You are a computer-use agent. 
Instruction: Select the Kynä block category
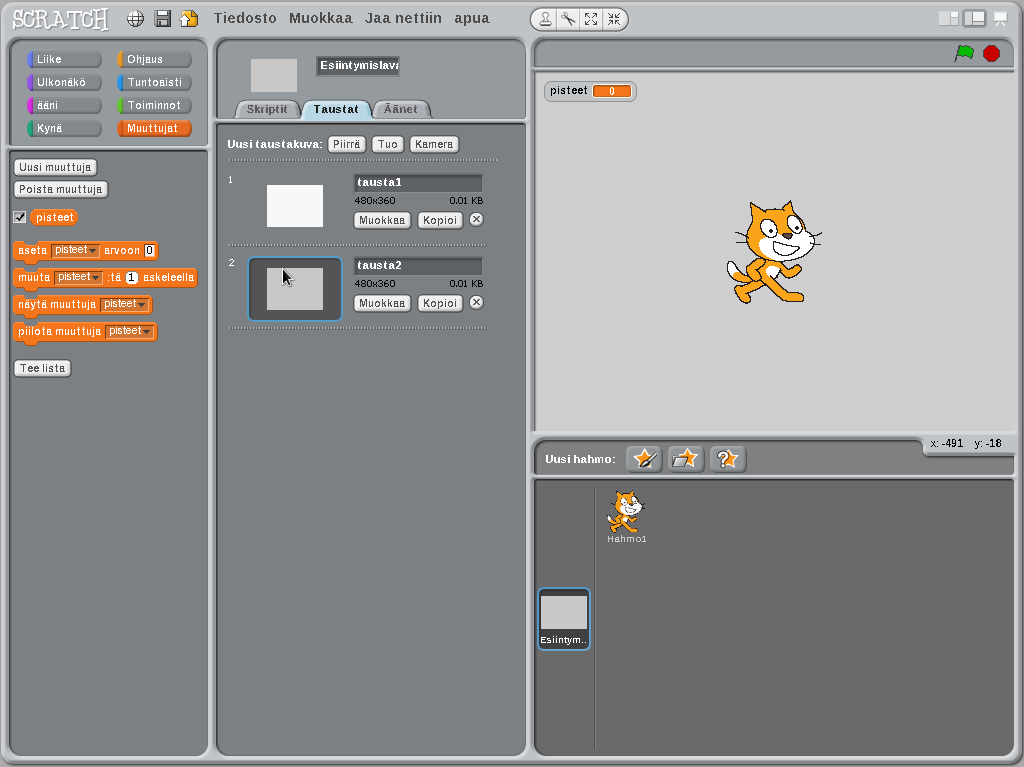point(64,128)
